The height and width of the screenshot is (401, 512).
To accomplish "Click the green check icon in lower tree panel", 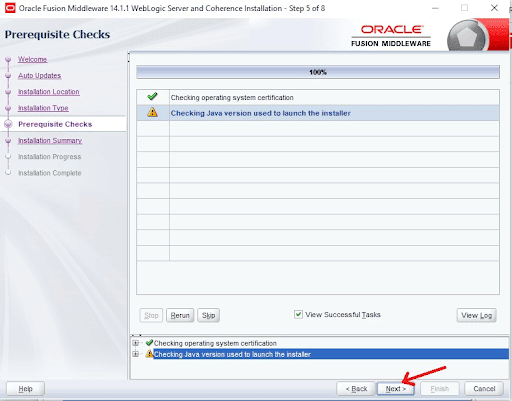I will pyautogui.click(x=149, y=343).
